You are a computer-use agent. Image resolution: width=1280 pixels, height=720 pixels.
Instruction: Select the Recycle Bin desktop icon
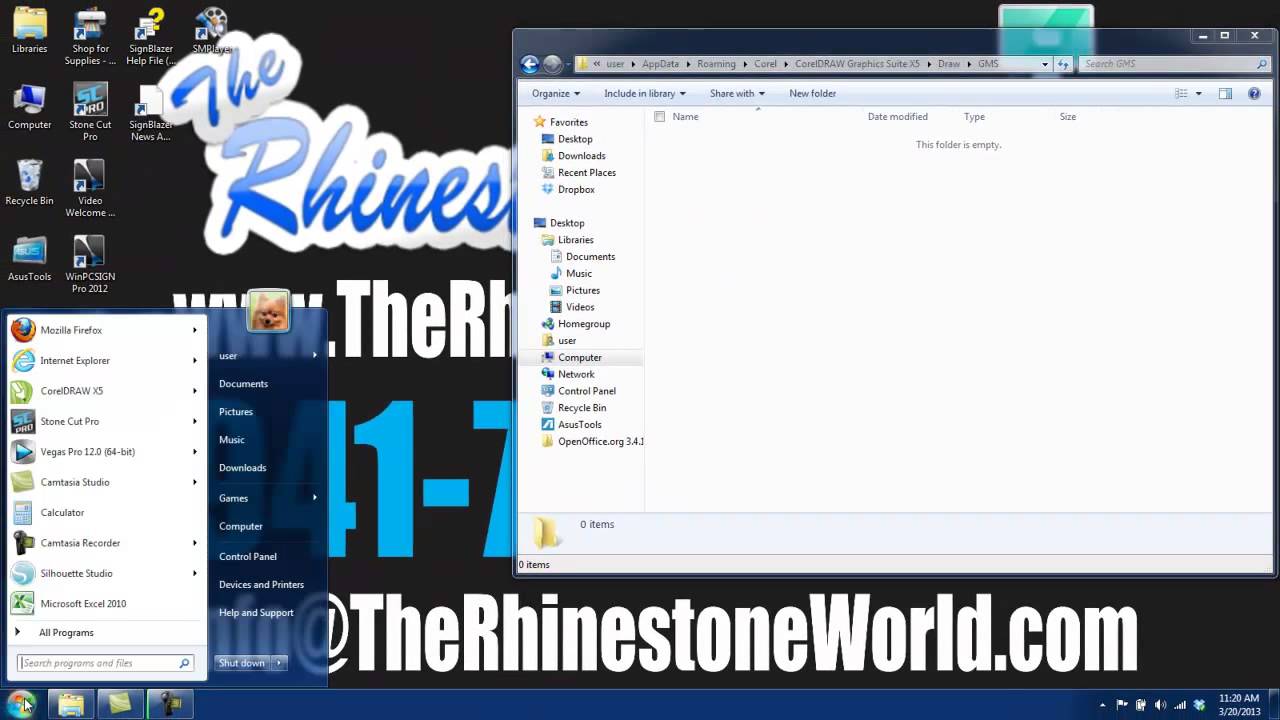[x=30, y=182]
